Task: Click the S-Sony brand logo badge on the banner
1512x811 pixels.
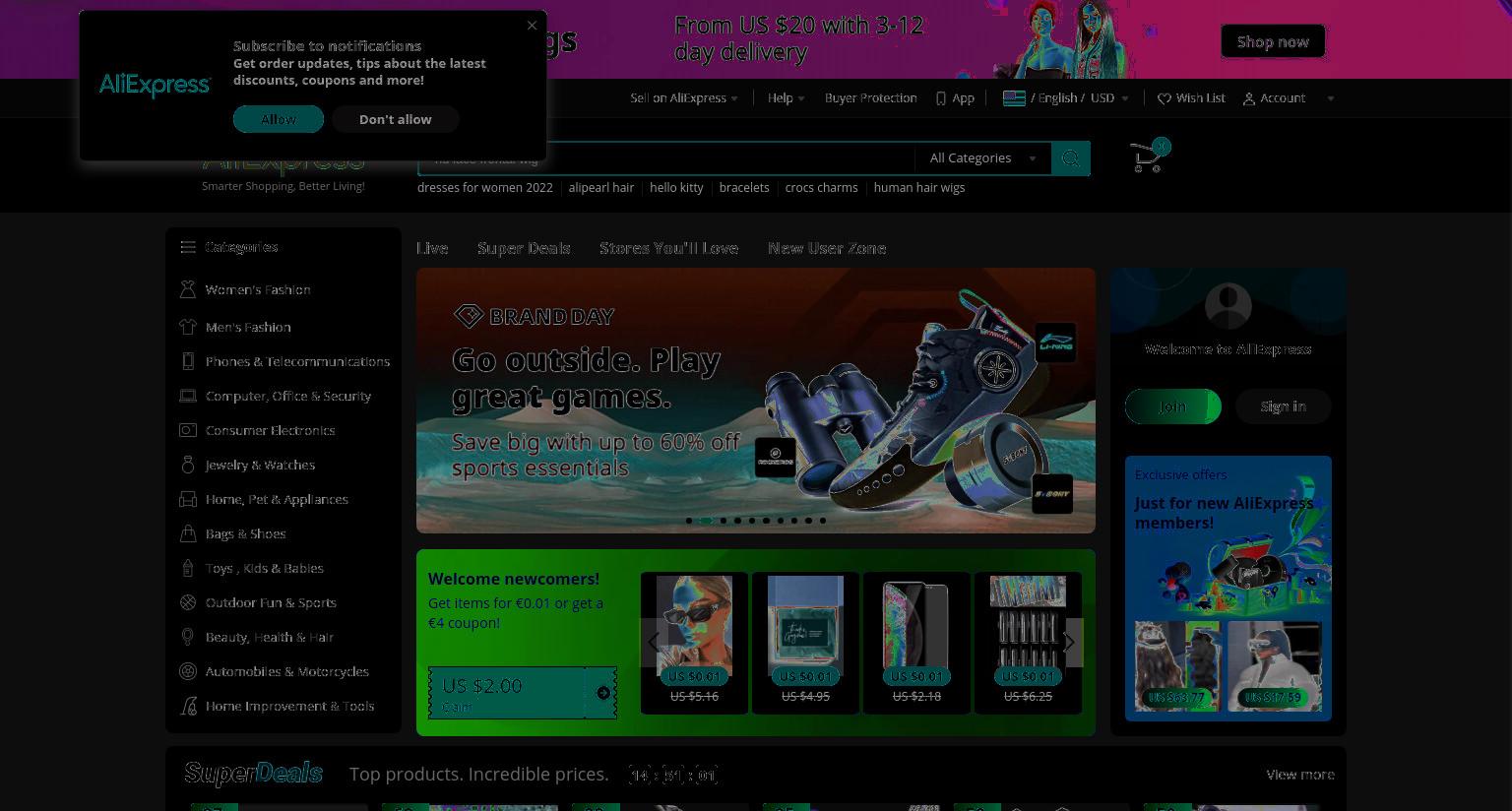Action: 1051,493
